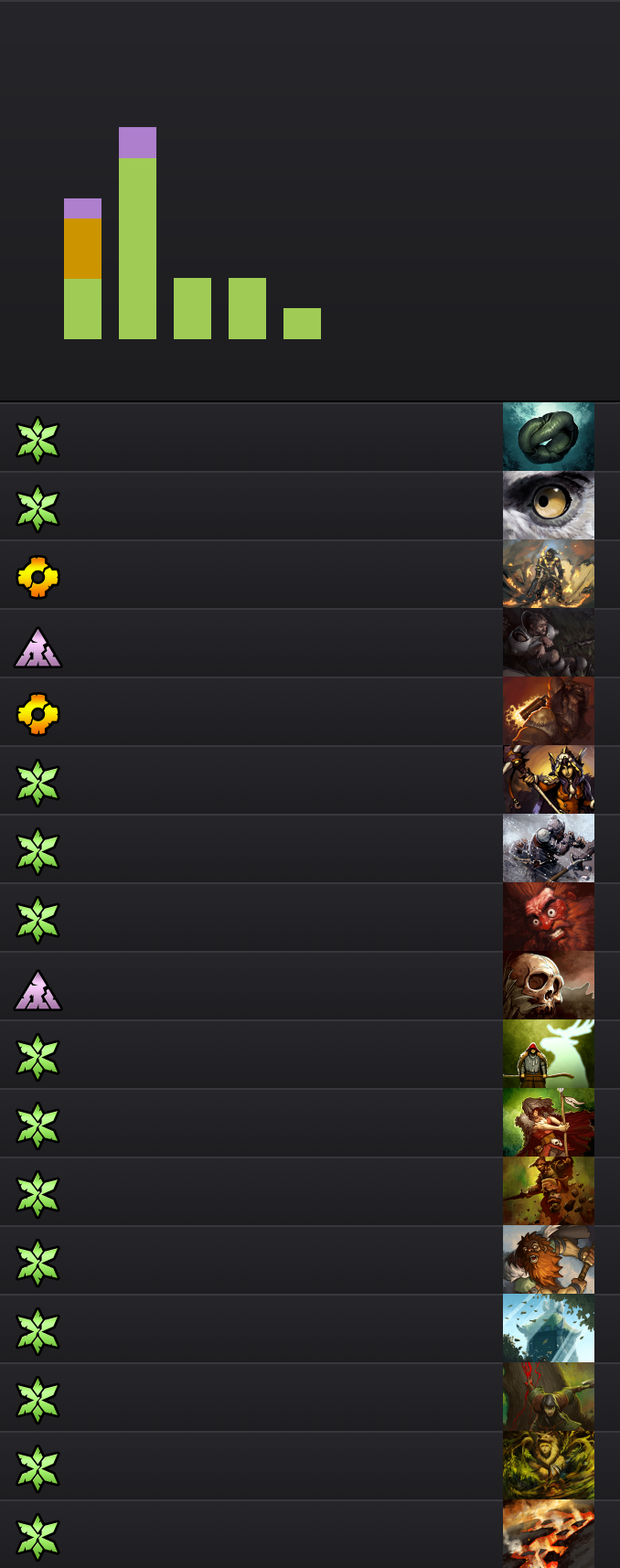Click the green leaf icon beside the stag silhouette card
This screenshot has height=1568, width=620.
37,1057
